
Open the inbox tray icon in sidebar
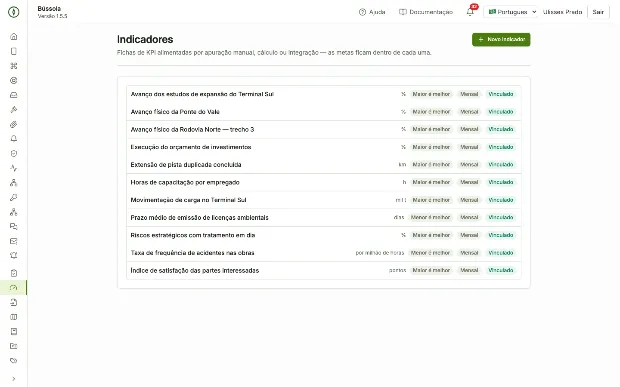[x=13, y=95]
